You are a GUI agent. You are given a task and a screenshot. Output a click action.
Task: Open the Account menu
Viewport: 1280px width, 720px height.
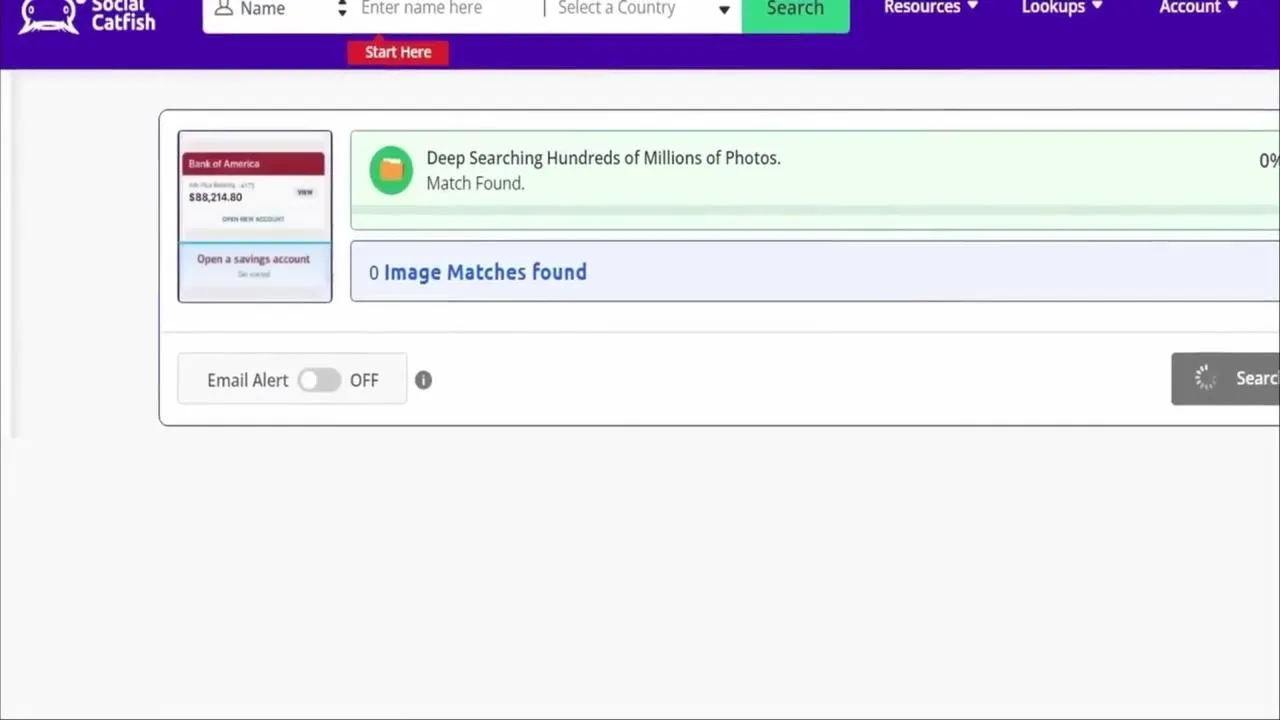point(1198,8)
